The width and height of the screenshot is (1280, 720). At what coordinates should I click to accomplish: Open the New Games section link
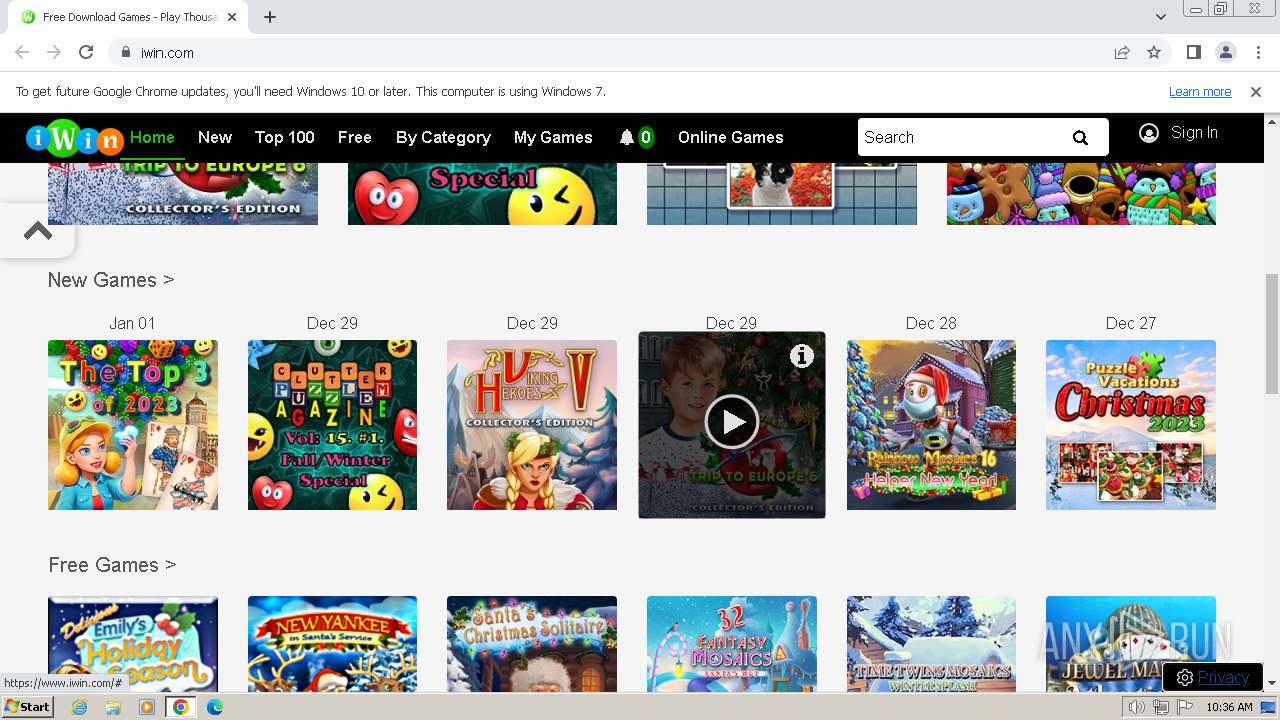point(111,280)
